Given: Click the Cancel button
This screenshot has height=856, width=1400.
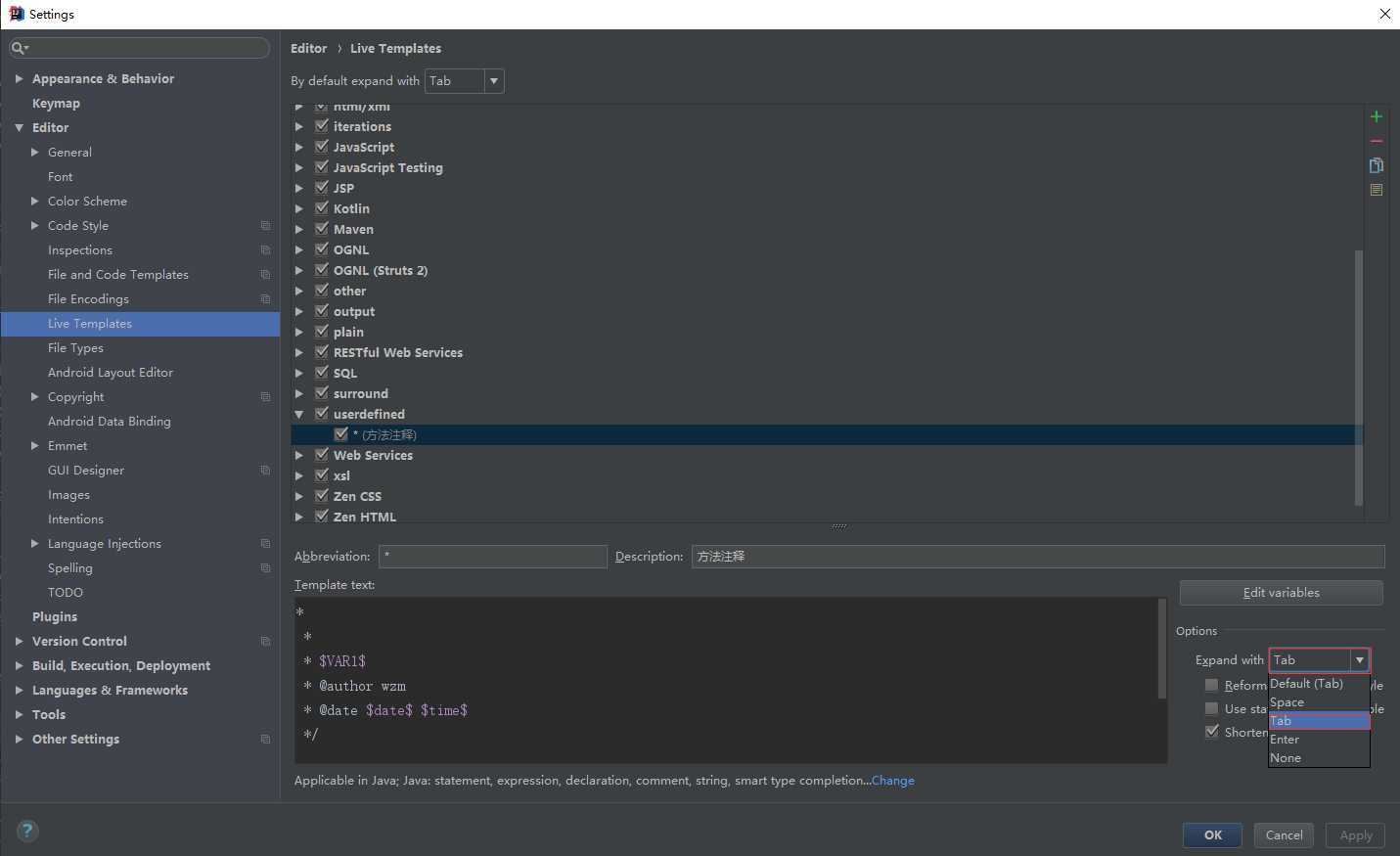Looking at the screenshot, I should pyautogui.click(x=1284, y=835).
